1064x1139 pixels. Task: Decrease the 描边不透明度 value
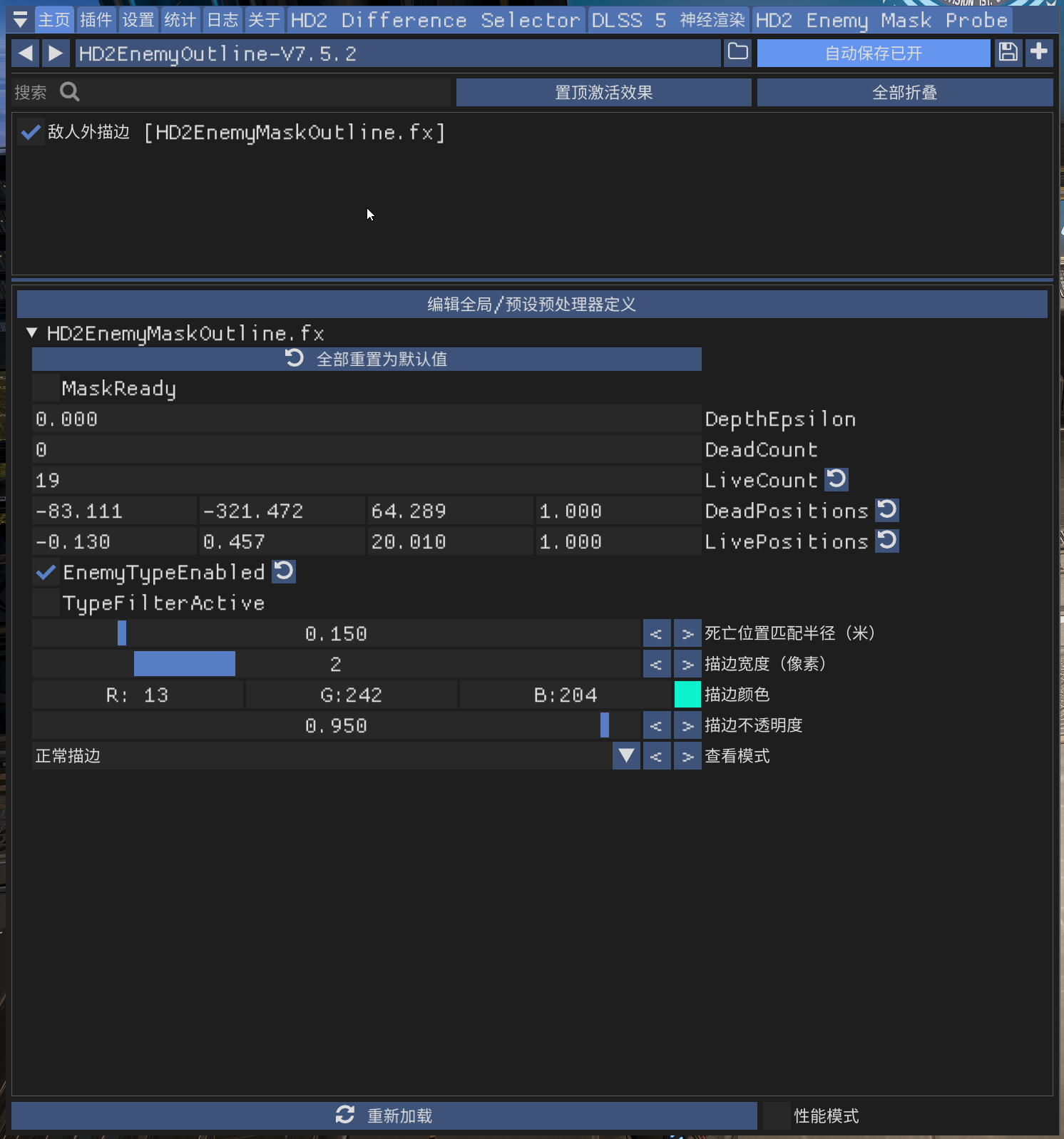click(657, 725)
